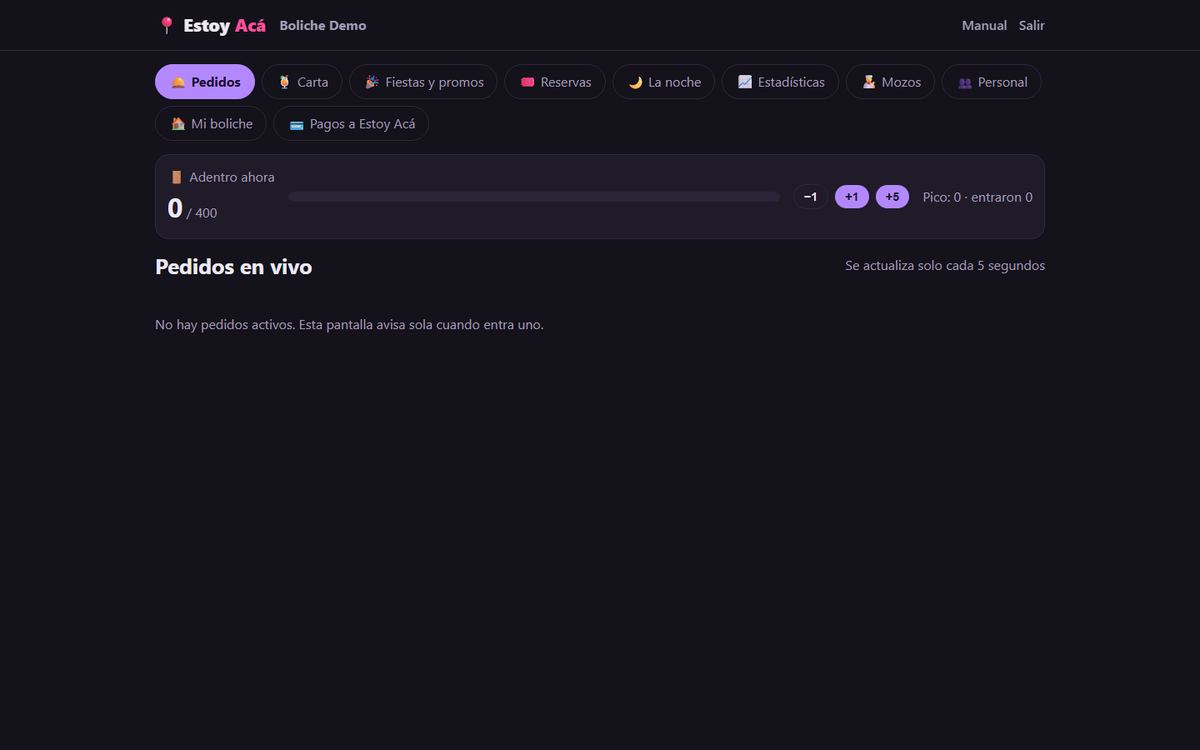Select the Pedidos tab

point(205,82)
